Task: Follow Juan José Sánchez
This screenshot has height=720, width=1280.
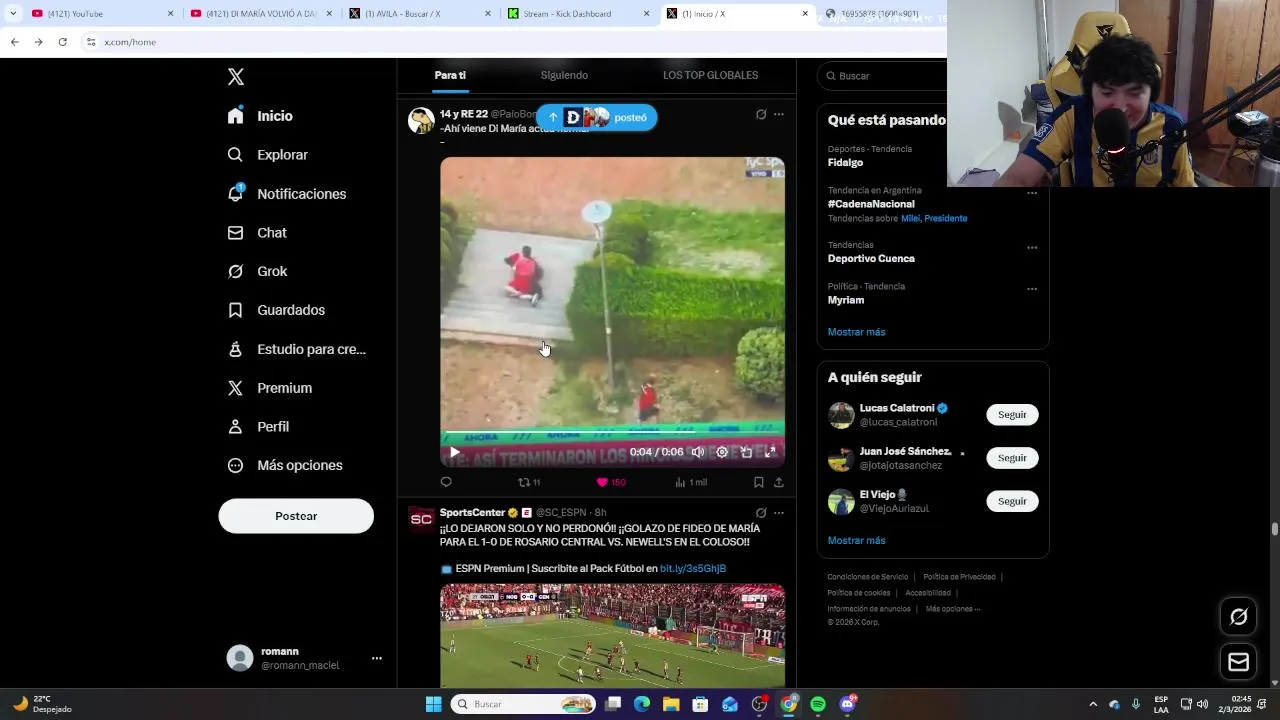Action: 1012,458
